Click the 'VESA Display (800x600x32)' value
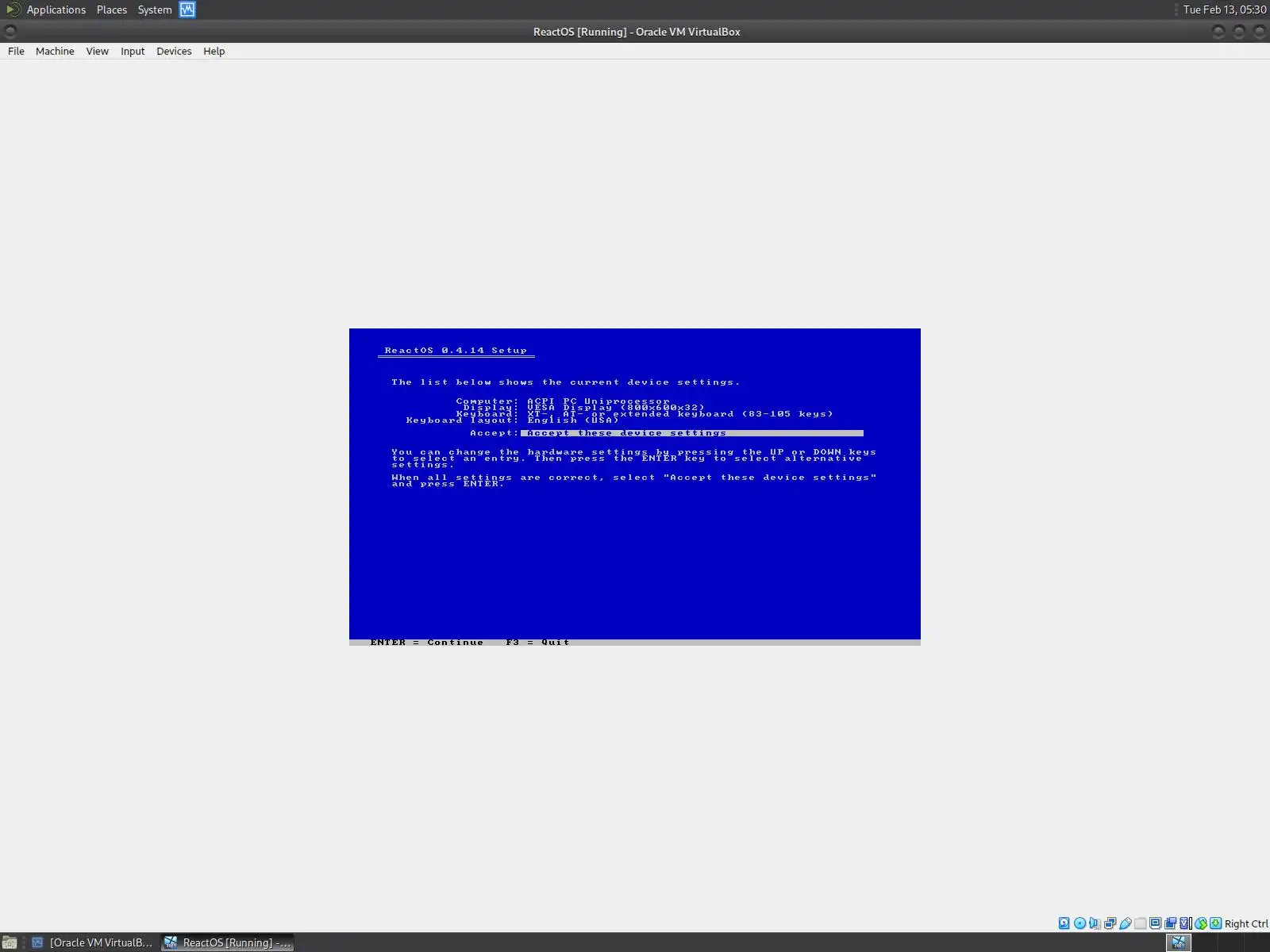Image resolution: width=1270 pixels, height=952 pixels. (x=616, y=408)
